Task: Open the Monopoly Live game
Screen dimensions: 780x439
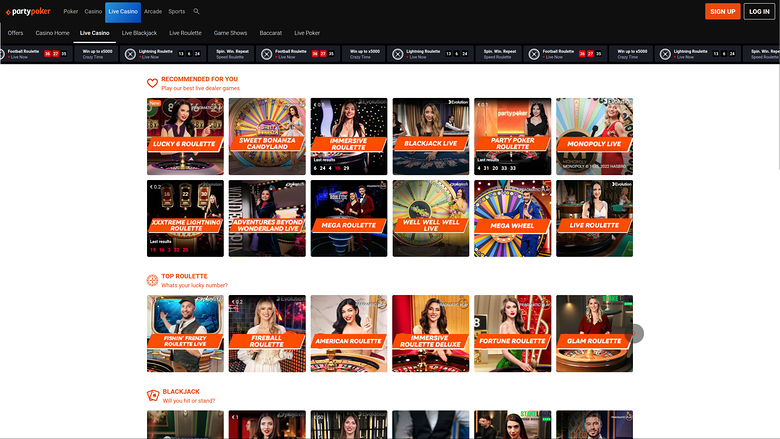Action: (594, 136)
